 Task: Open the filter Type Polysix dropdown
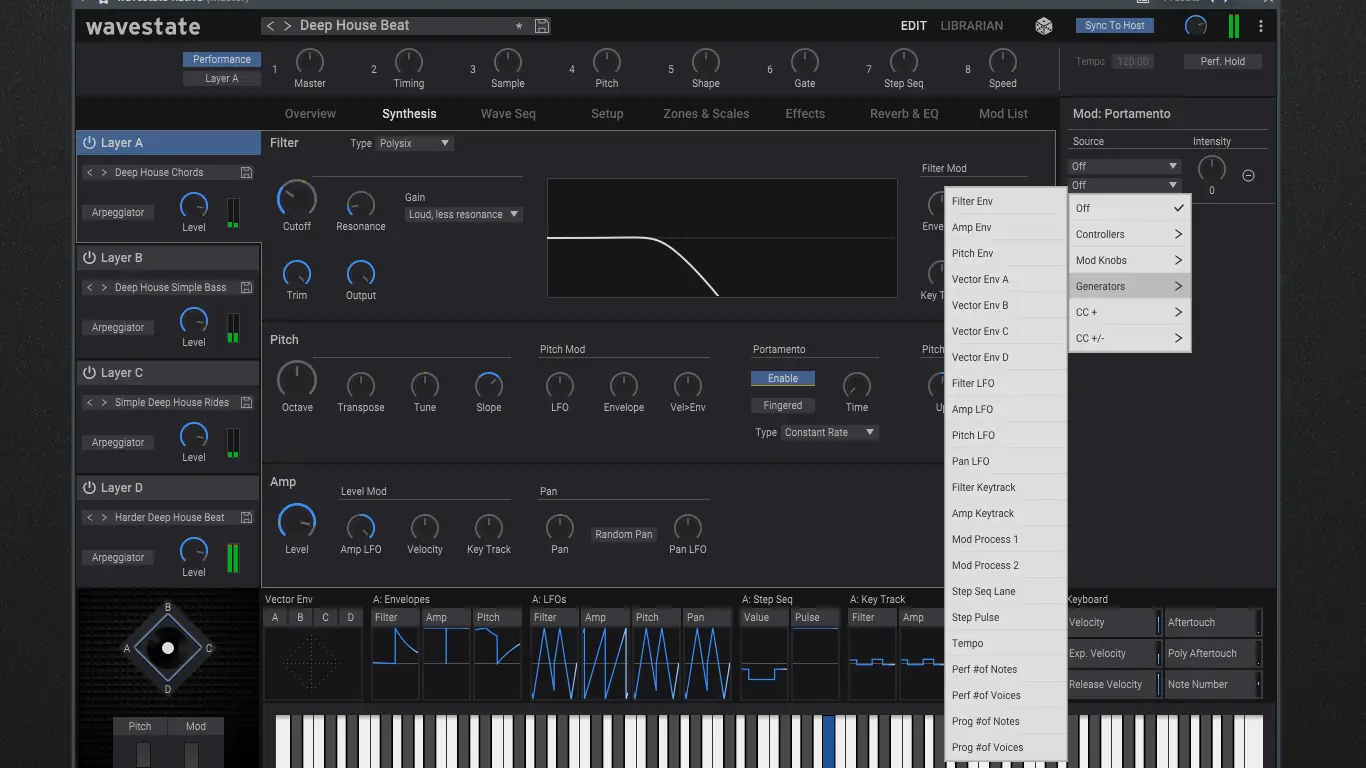pos(415,144)
